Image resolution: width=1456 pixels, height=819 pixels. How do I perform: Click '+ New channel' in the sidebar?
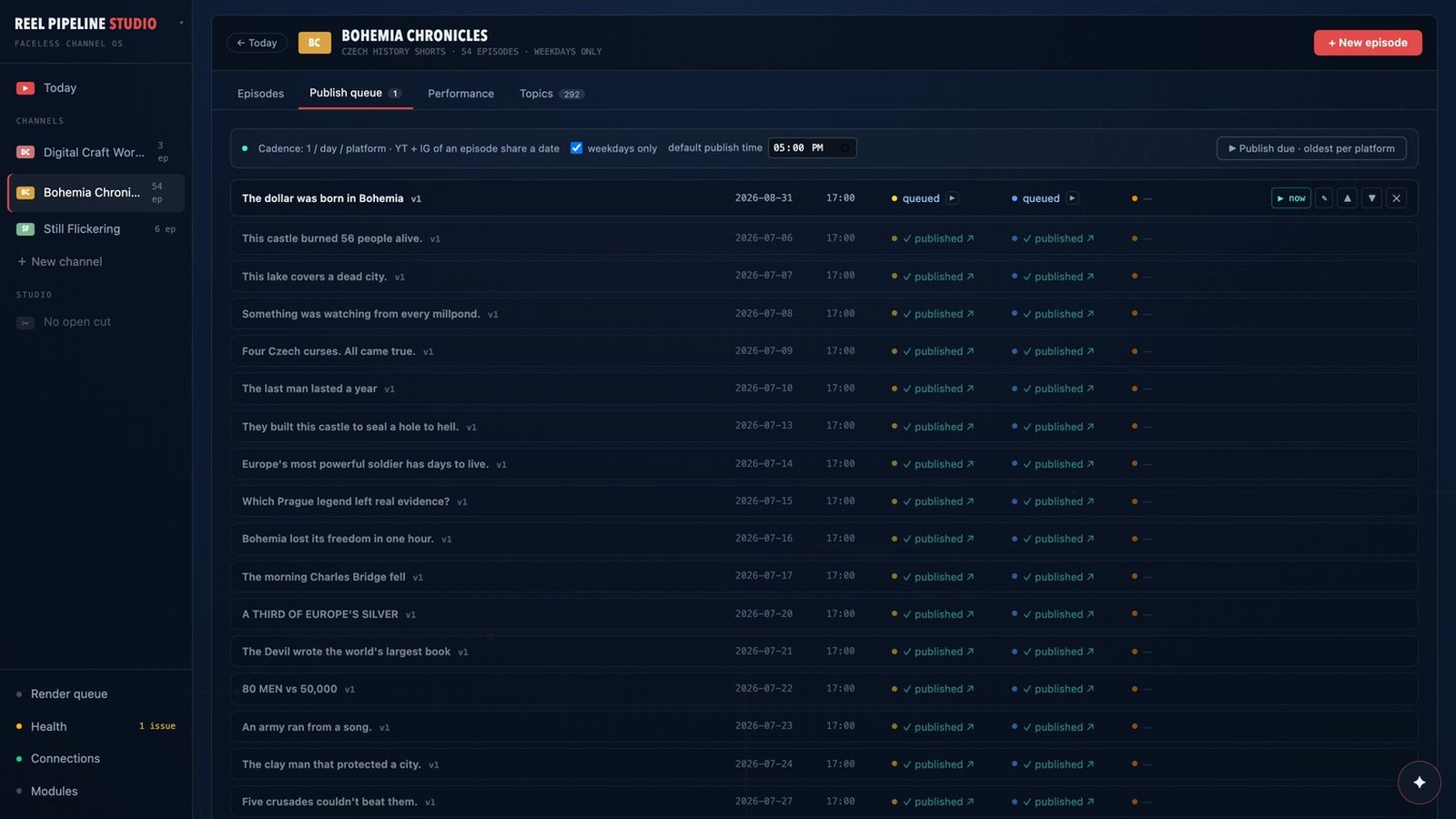[60, 262]
